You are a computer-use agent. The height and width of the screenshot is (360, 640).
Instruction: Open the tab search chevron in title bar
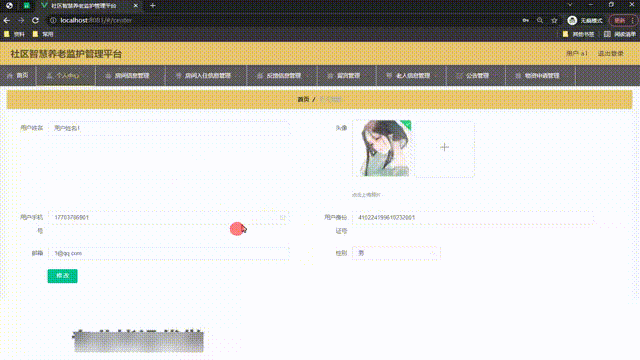[570, 5]
